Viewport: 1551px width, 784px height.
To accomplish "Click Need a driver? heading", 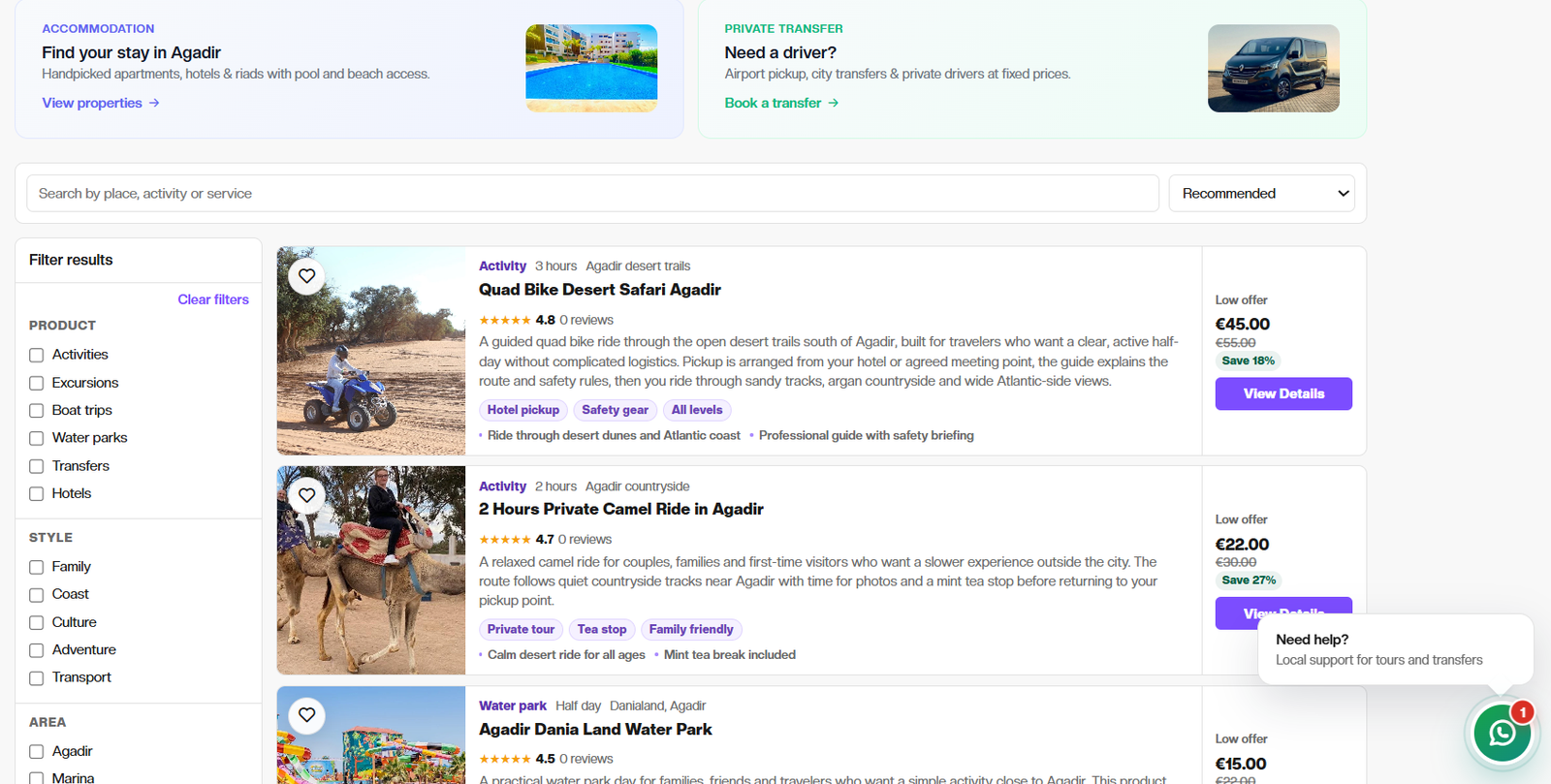I will pos(780,52).
